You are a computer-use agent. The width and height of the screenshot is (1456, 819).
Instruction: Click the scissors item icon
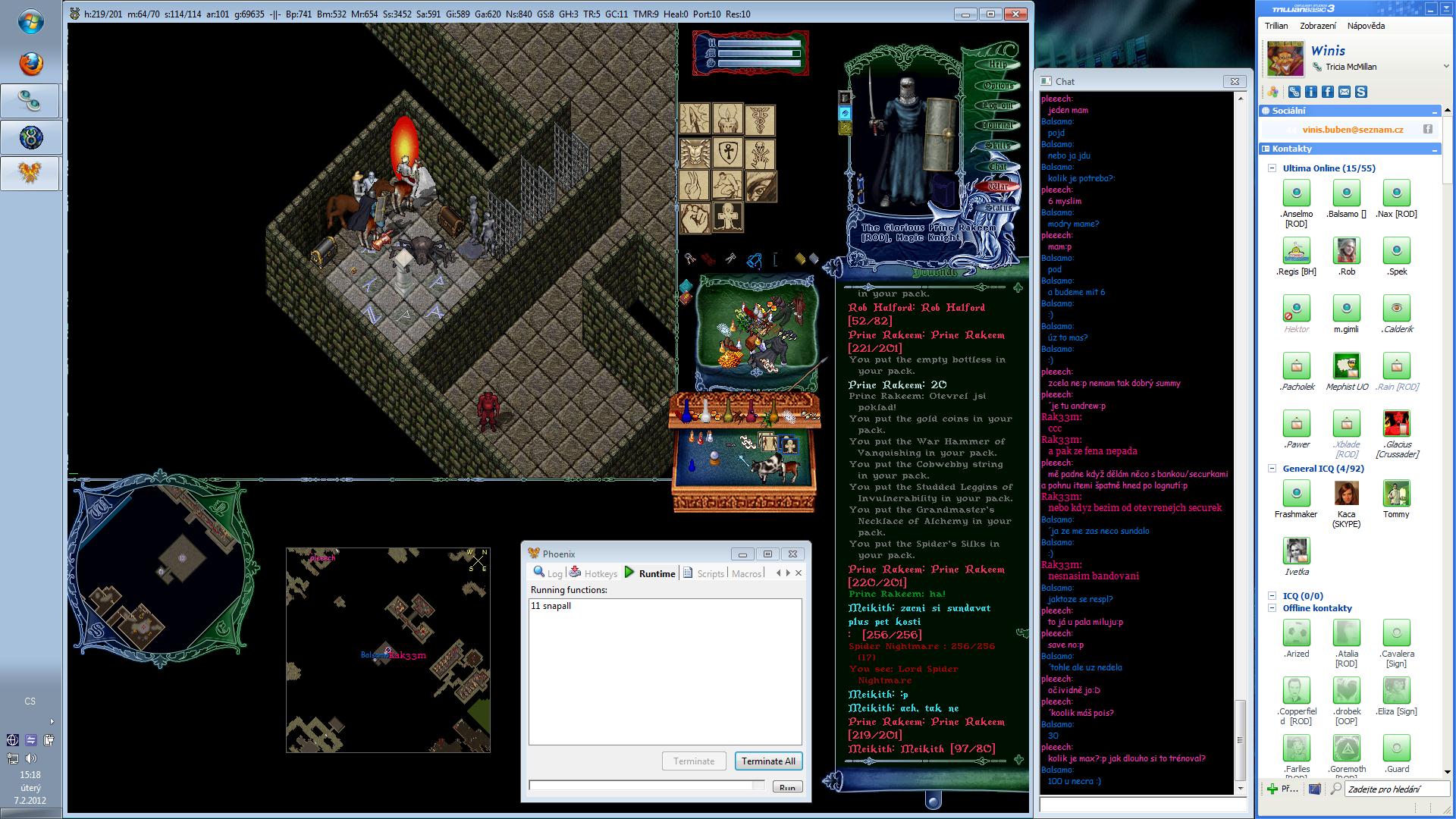pos(730,260)
